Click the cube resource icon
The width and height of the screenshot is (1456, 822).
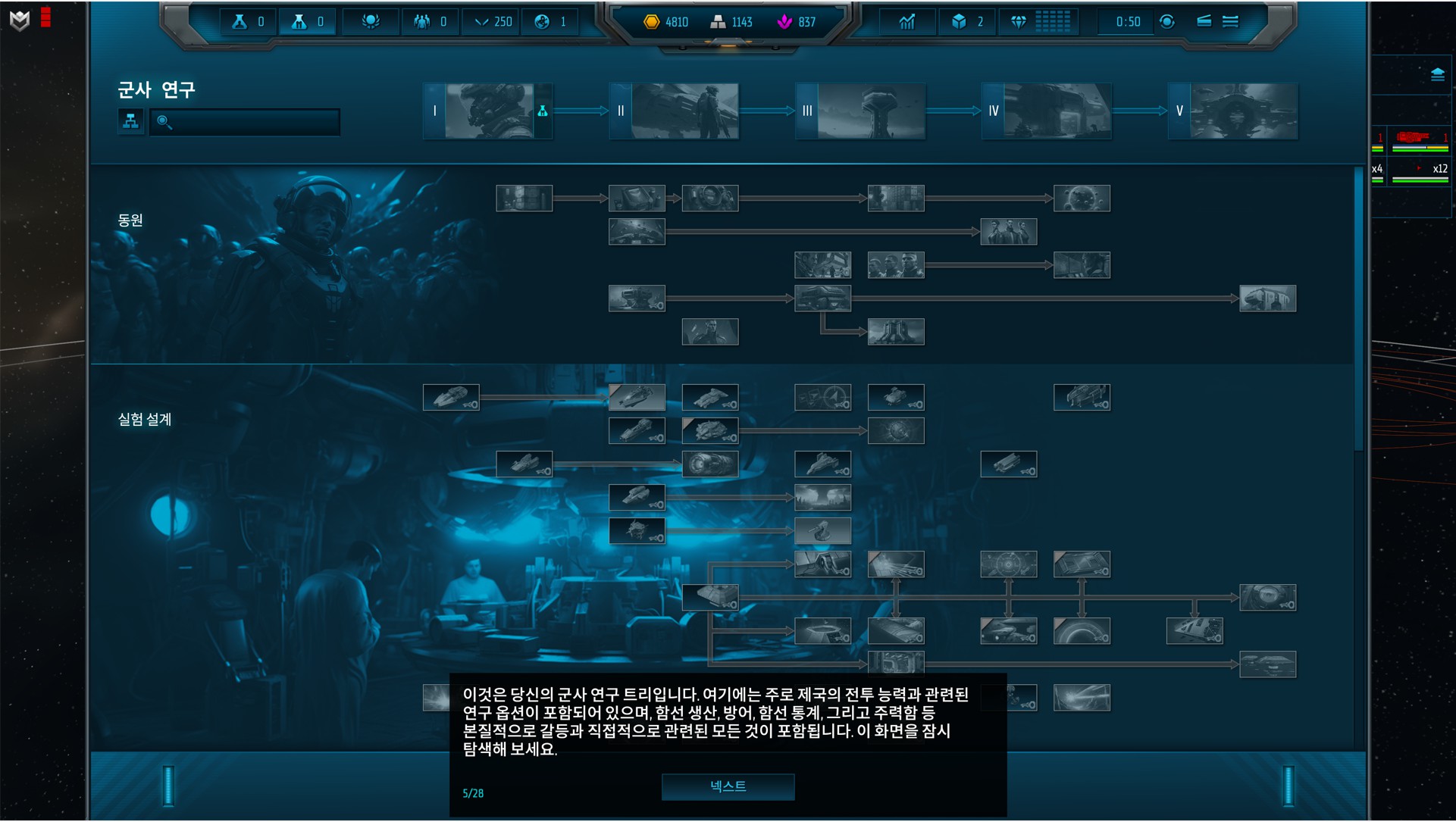coord(959,22)
